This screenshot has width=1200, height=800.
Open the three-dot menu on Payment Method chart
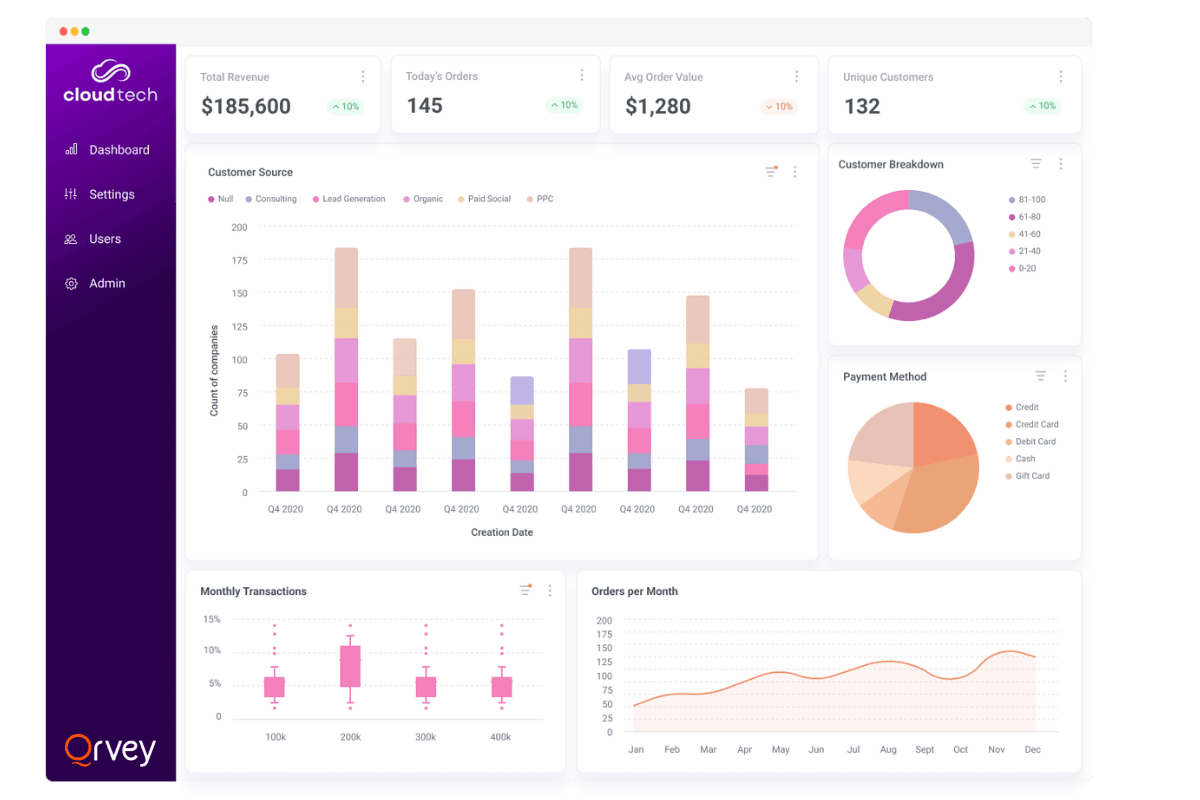[1063, 376]
